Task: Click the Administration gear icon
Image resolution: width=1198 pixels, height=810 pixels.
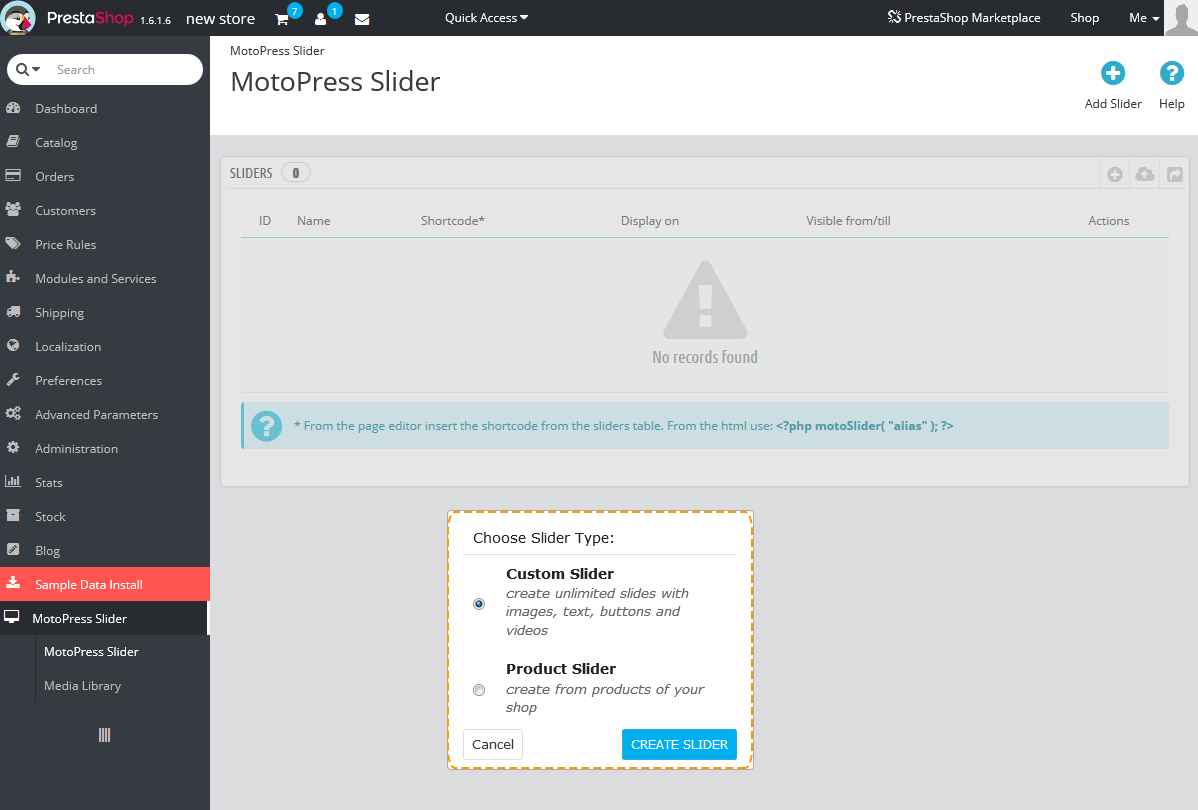Action: [13, 448]
